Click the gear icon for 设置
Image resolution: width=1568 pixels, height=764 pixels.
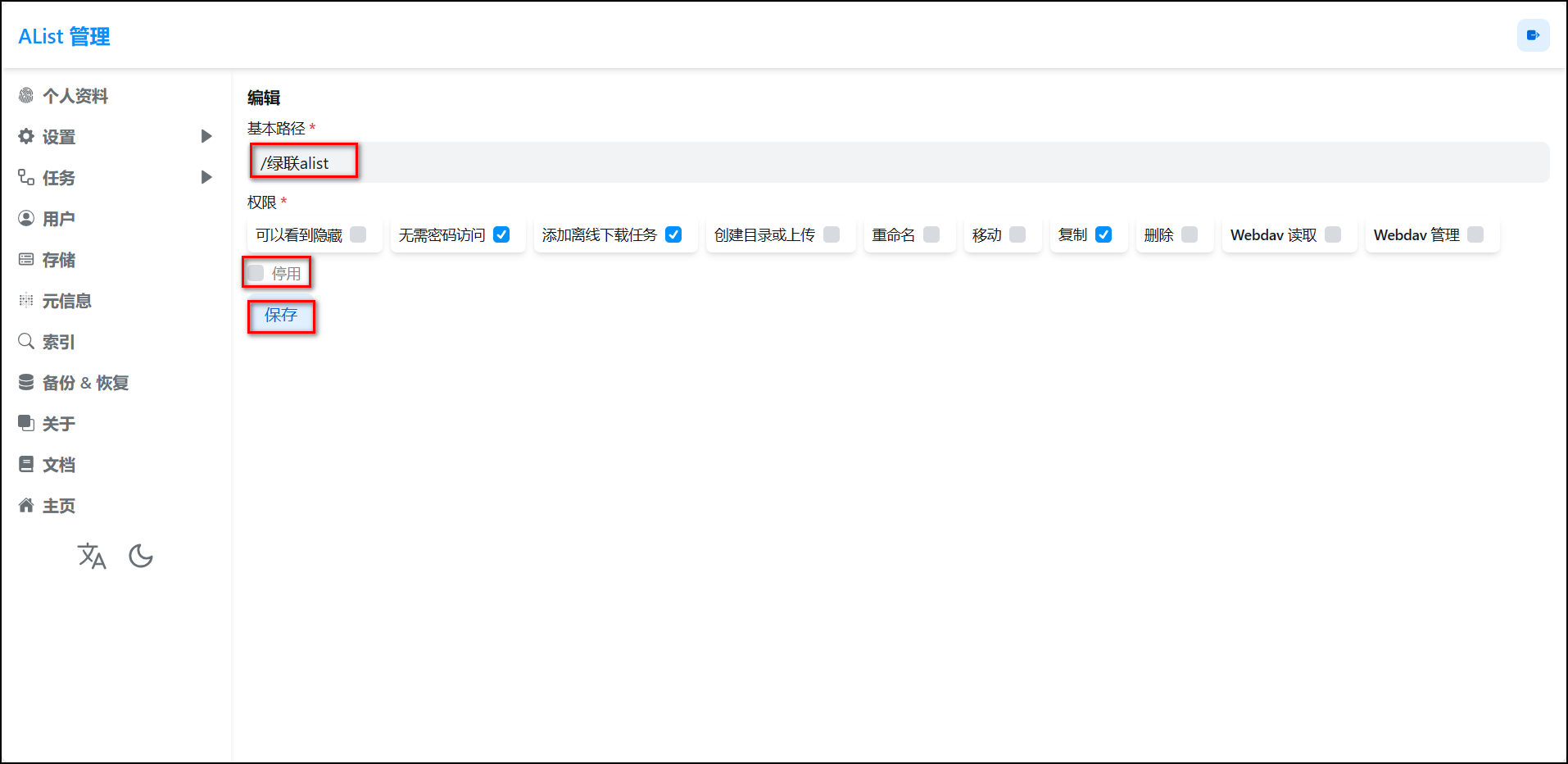(26, 137)
